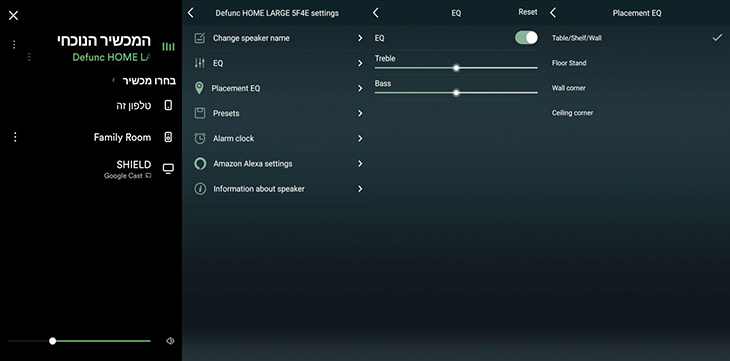
Task: Click the Placement EQ location pin icon
Action: (199, 88)
